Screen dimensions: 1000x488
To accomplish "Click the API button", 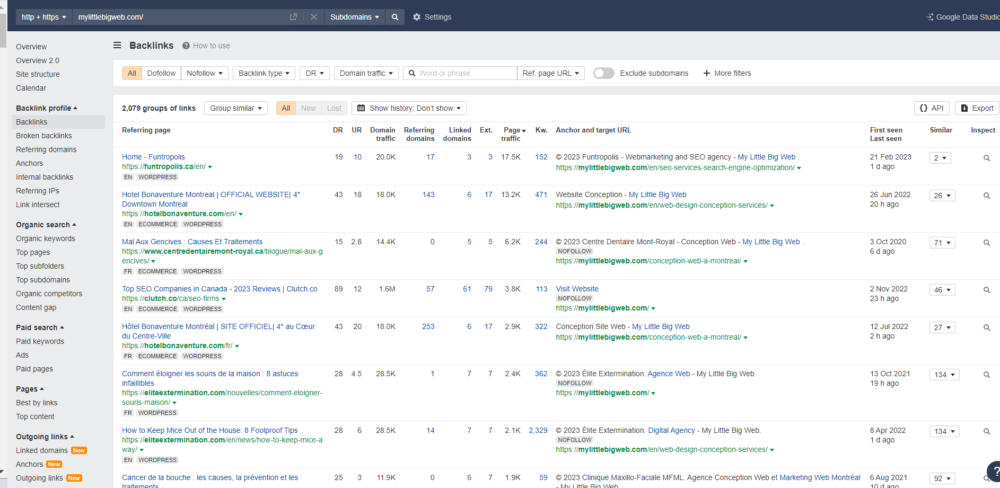I will tap(931, 108).
